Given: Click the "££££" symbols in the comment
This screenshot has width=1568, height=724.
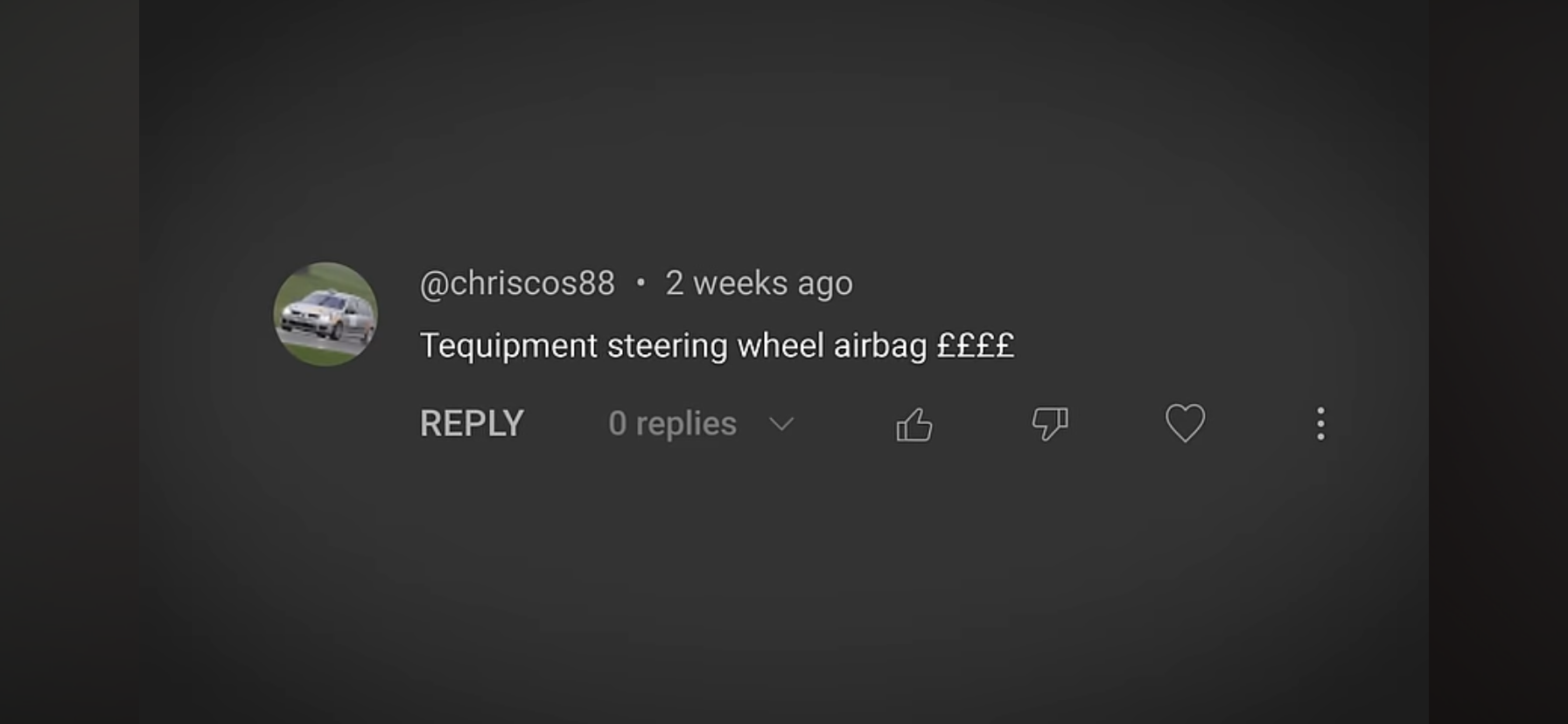Looking at the screenshot, I should point(975,345).
